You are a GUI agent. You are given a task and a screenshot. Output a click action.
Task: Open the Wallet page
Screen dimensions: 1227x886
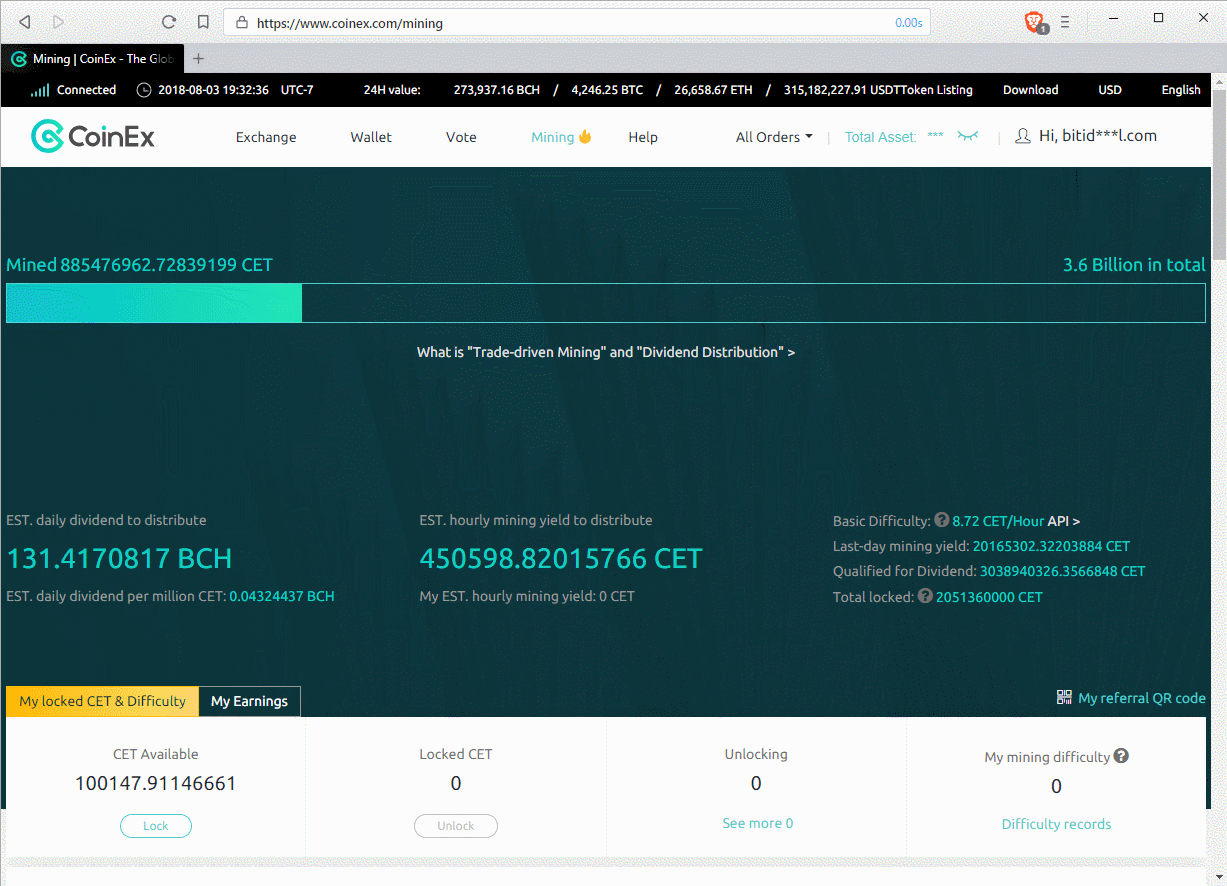(371, 137)
